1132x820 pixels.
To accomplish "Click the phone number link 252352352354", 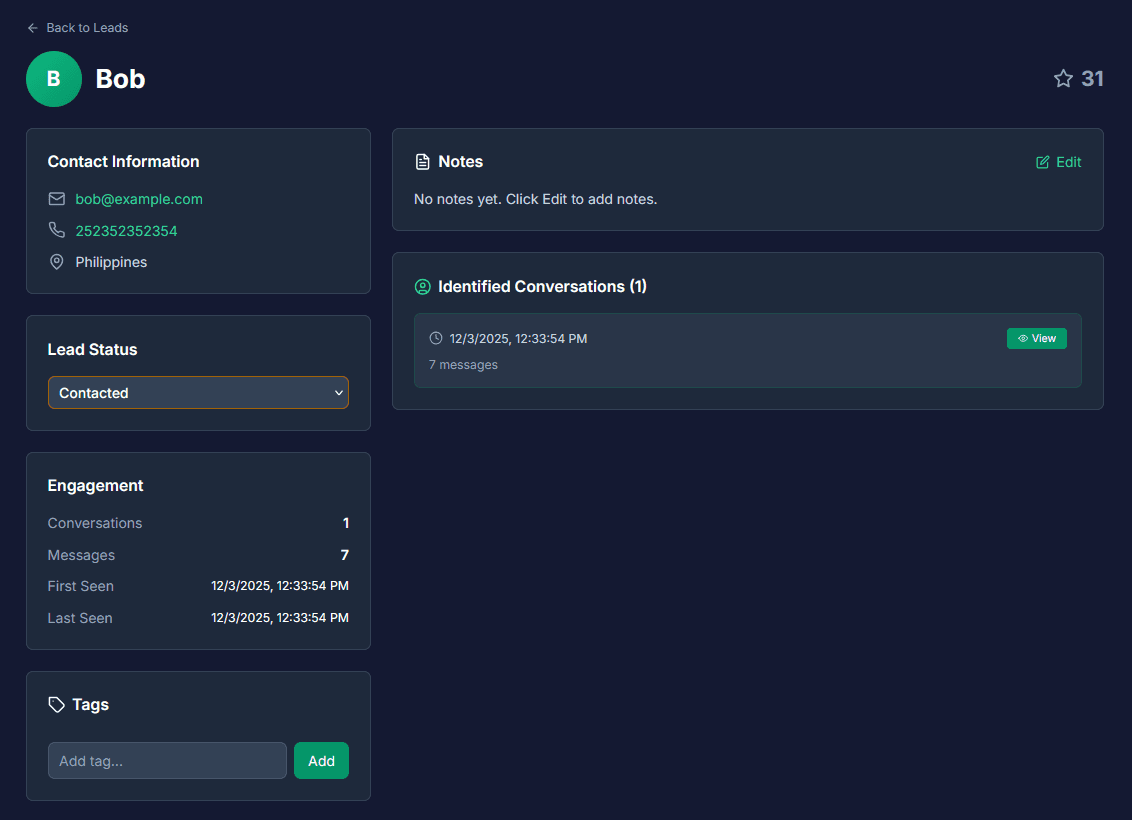I will (126, 230).
